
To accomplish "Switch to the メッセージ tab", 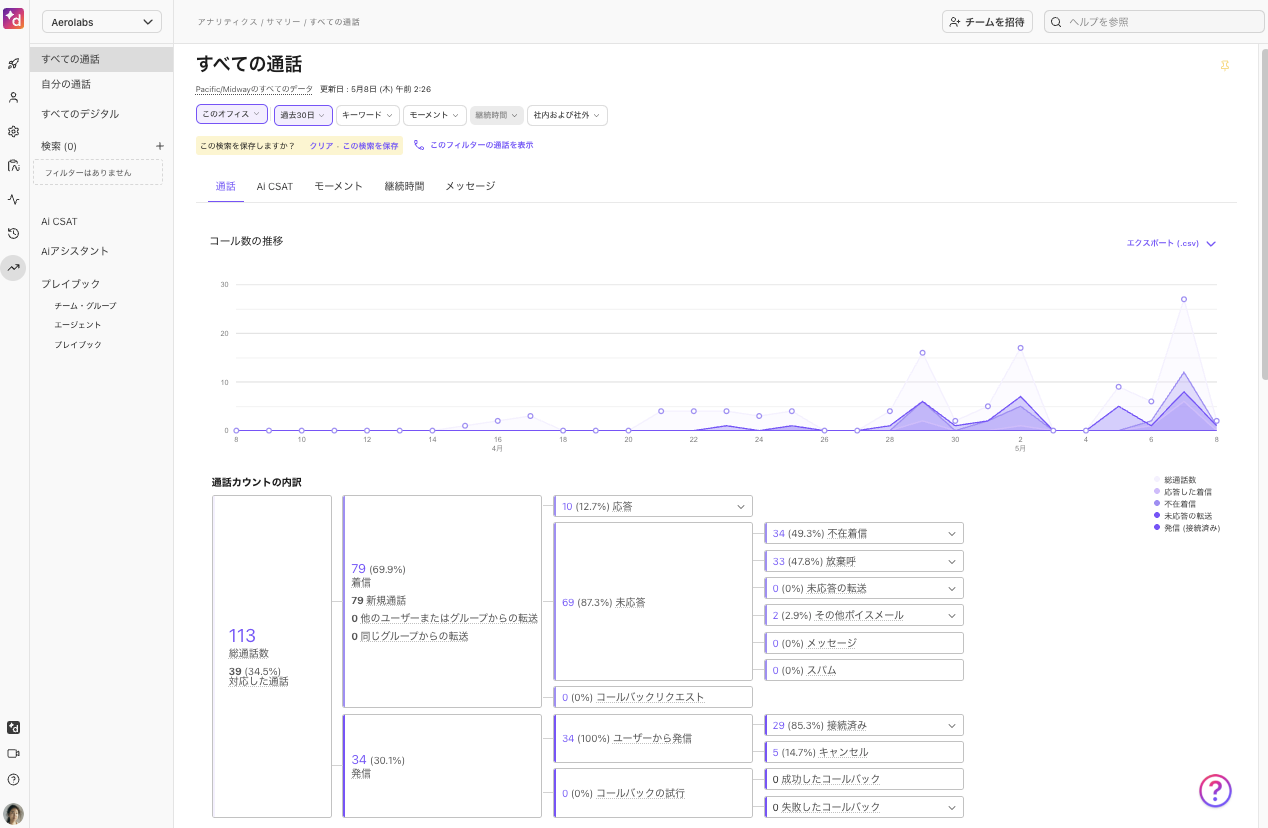I will (x=470, y=186).
